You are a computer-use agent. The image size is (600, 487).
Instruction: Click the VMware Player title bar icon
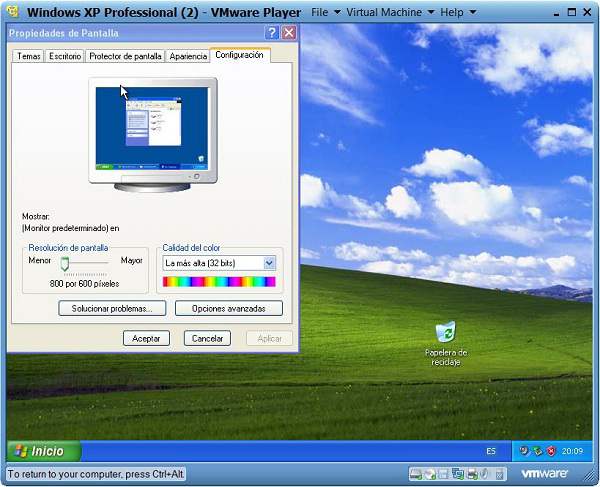pos(13,11)
